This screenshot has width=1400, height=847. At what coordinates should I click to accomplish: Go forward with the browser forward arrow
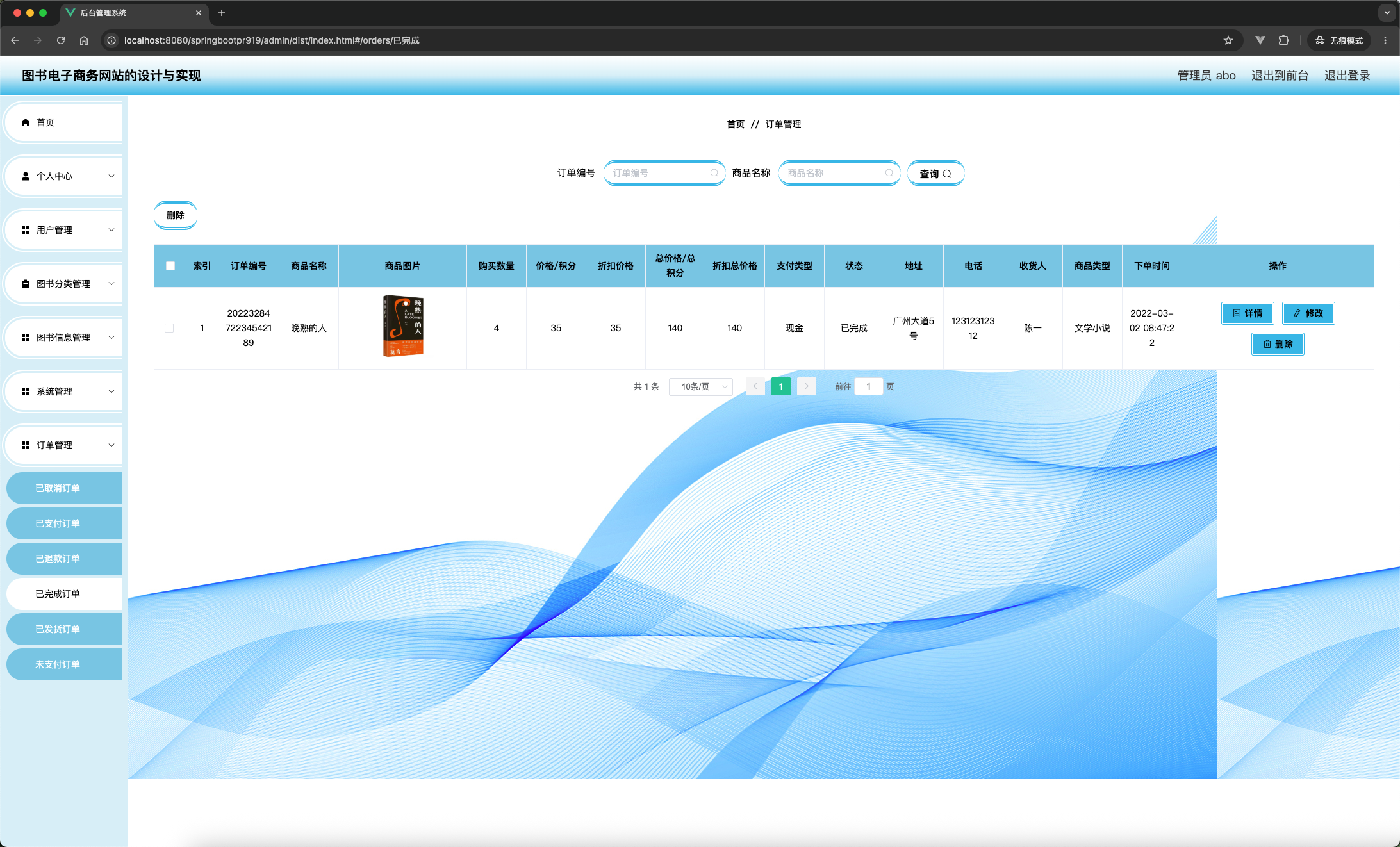[38, 40]
